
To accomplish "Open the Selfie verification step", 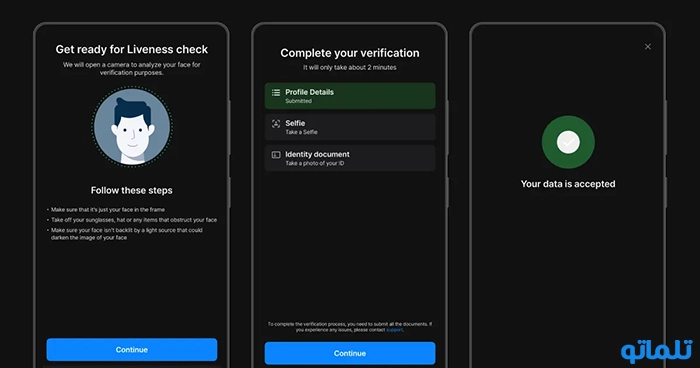I will 350,127.
